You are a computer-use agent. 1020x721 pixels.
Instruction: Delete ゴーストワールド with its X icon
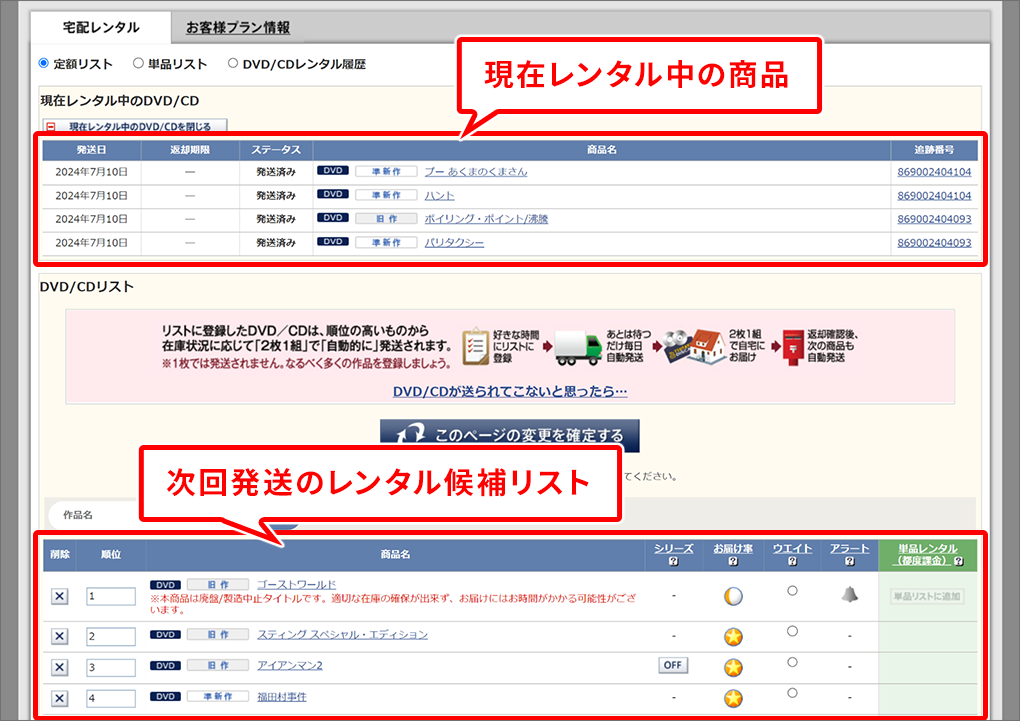[x=59, y=596]
